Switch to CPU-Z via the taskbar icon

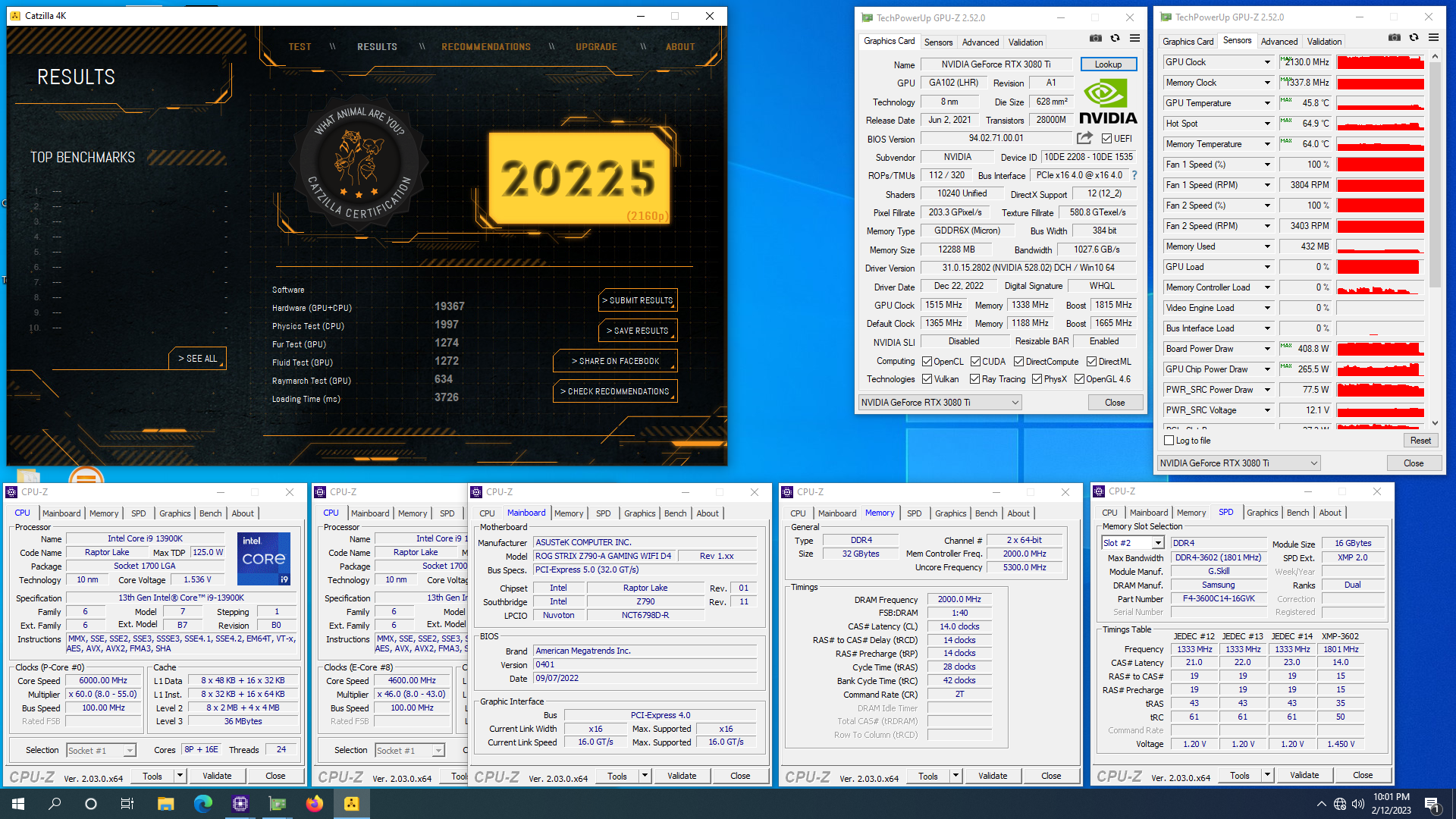(x=240, y=804)
